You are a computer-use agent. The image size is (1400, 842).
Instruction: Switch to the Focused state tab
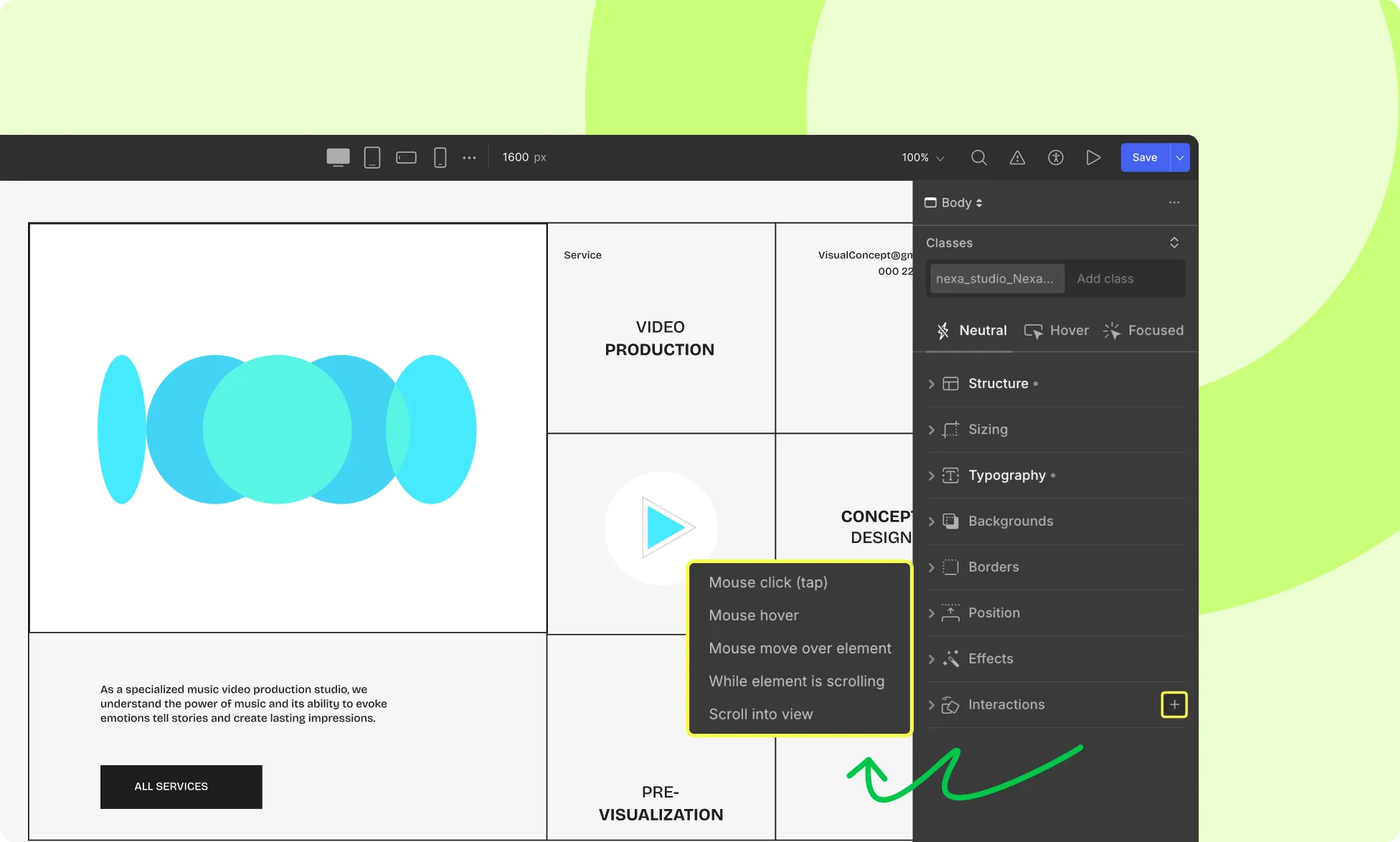[1143, 331]
